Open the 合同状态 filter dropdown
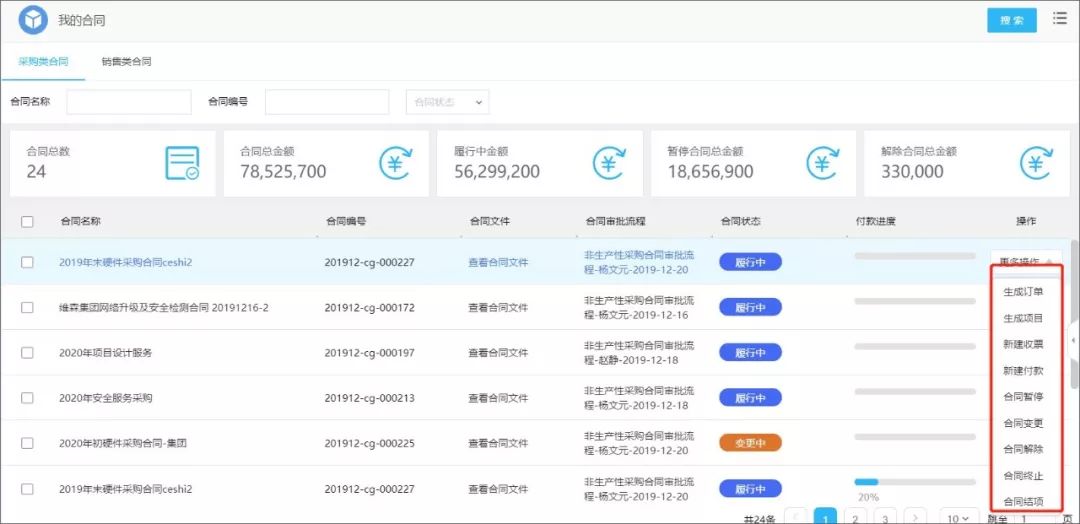 [448, 102]
